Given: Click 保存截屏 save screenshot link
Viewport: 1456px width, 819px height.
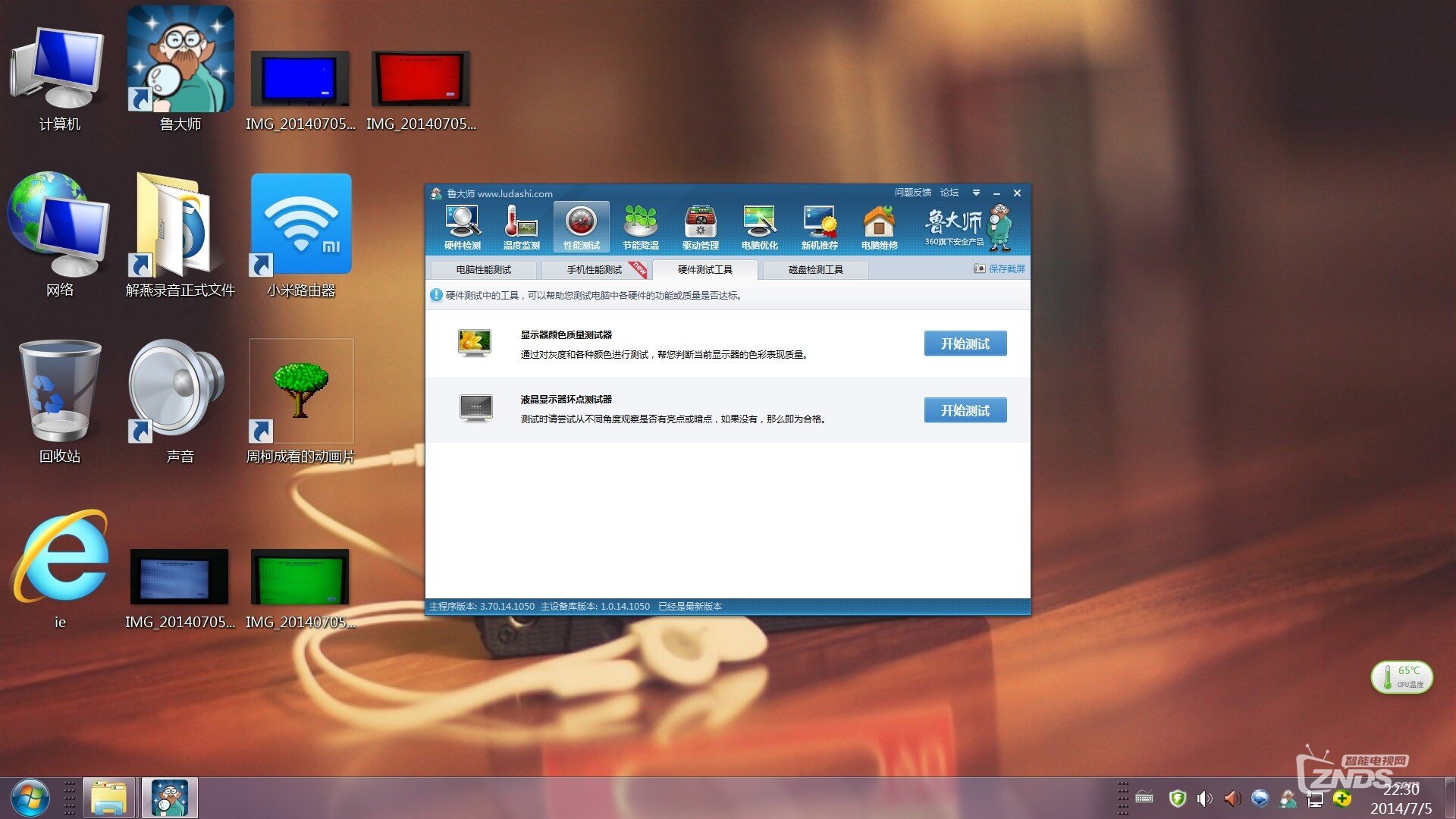Looking at the screenshot, I should 999,269.
